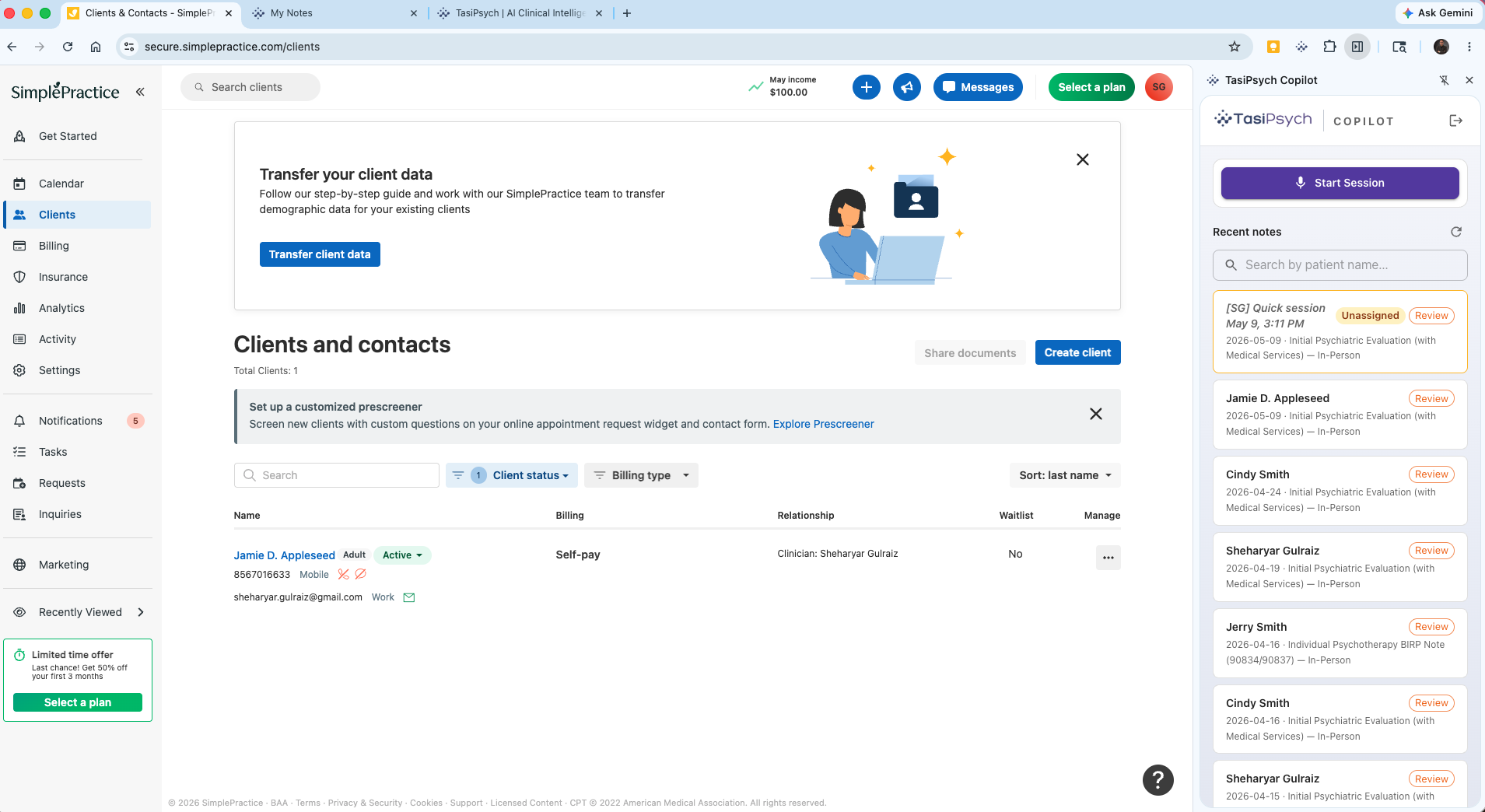Viewport: 1485px width, 812px height.
Task: Click the Search clients field at top
Action: [250, 87]
